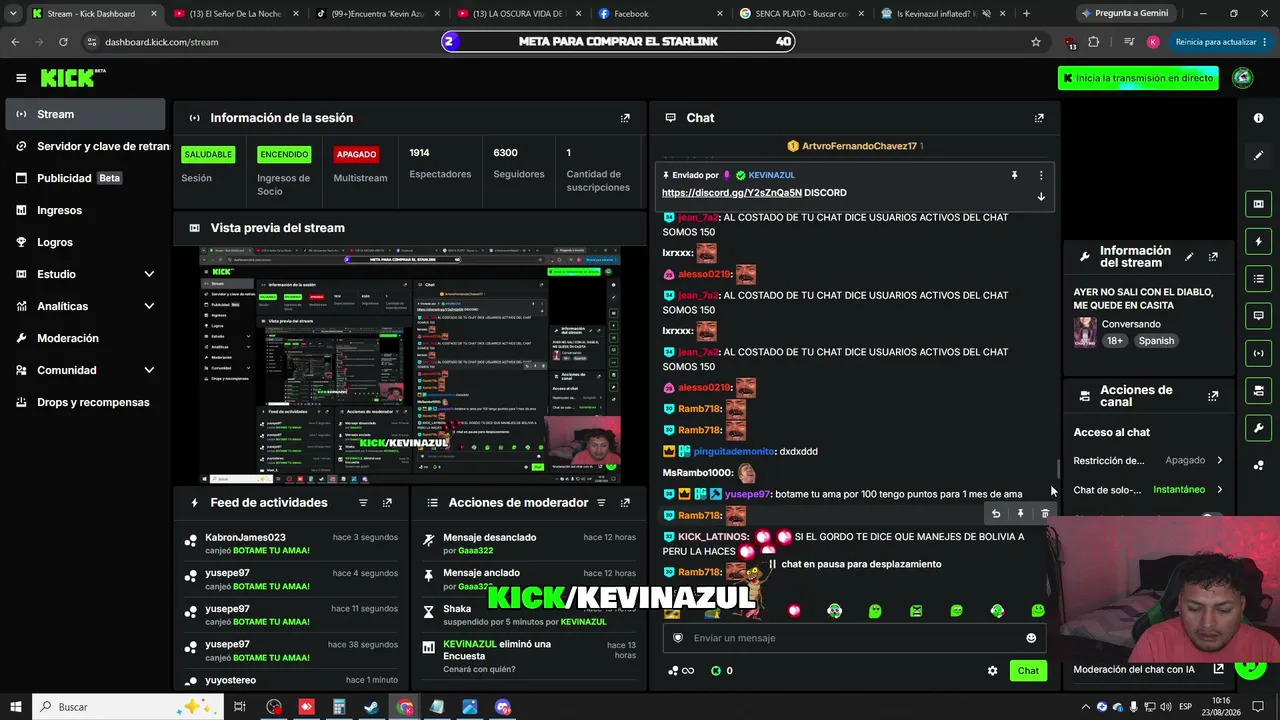1280x720 pixels.
Task: Edit Información del stream with the pencil
Action: (x=1189, y=257)
